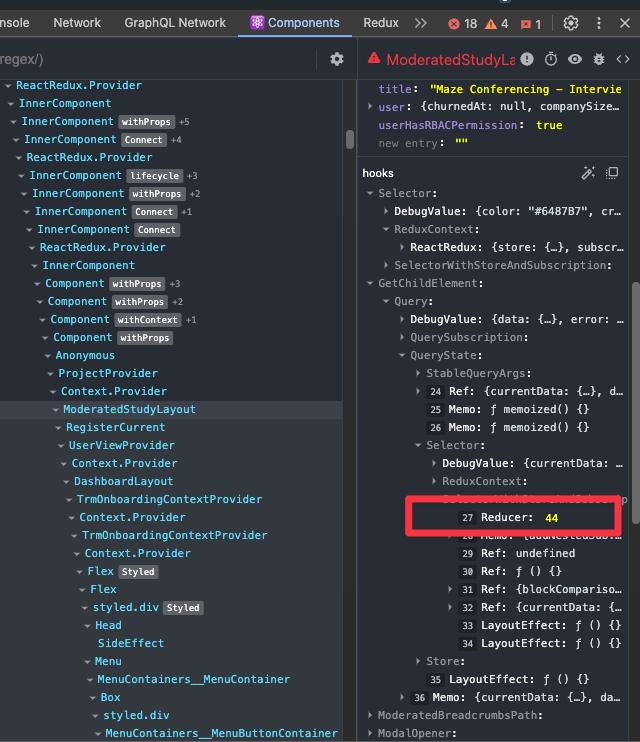This screenshot has height=742, width=640.
Task: Click the 4 warnings counter icon
Action: (x=491, y=24)
